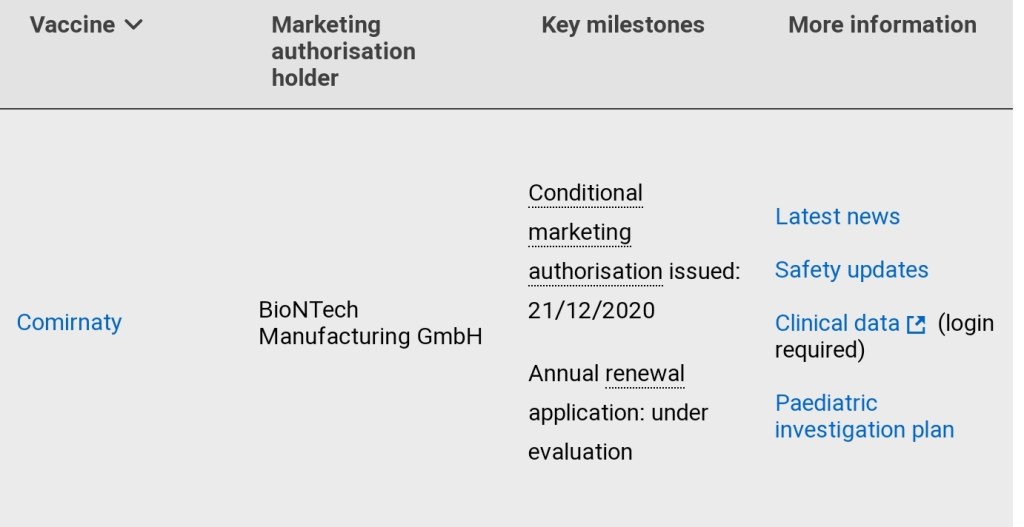Click the underlined renewal glossary term
This screenshot has width=1024, height=527.
coord(645,374)
